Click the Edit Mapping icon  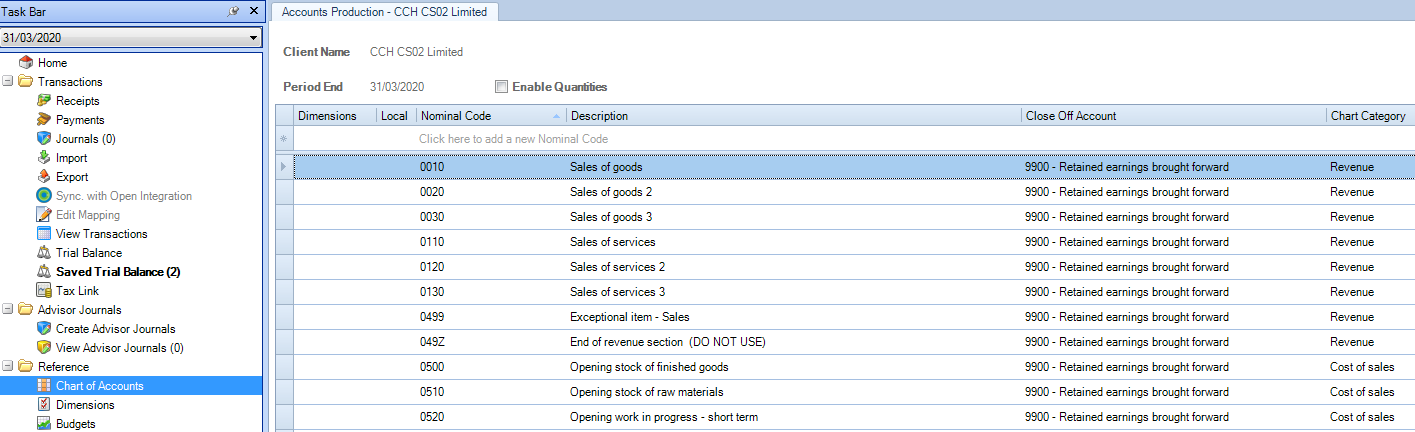(x=44, y=215)
